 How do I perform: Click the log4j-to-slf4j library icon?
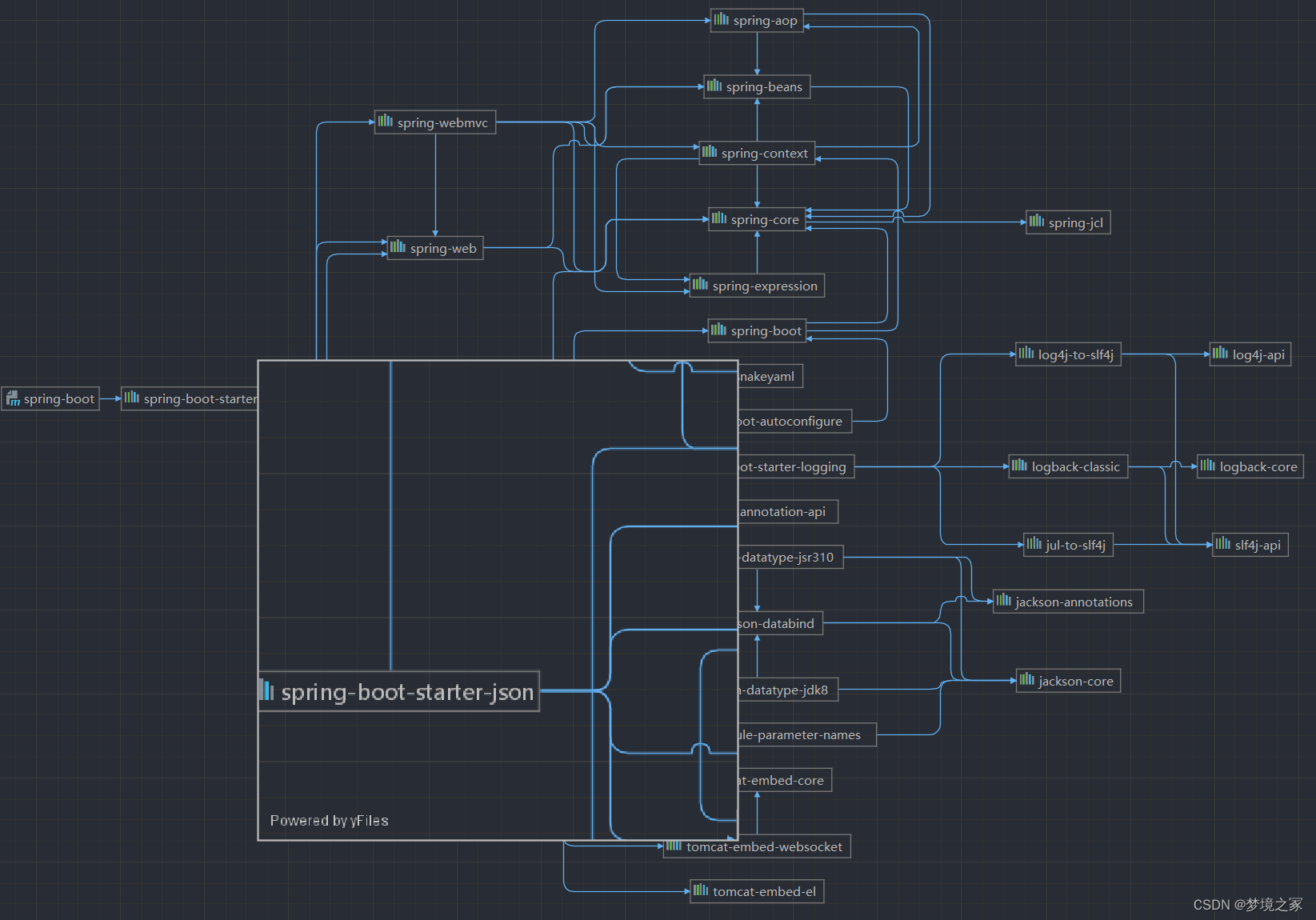click(x=1026, y=352)
